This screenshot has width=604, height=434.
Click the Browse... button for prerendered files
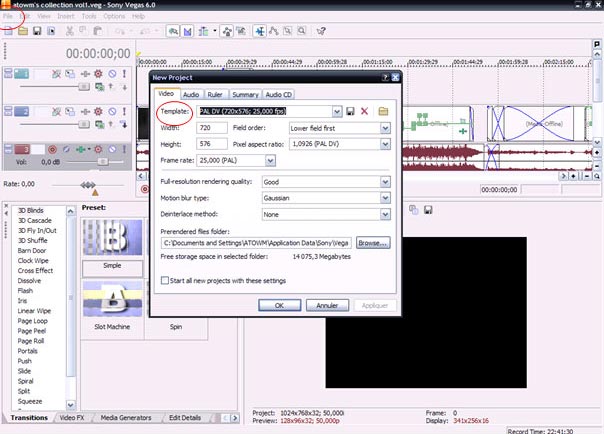pos(372,242)
